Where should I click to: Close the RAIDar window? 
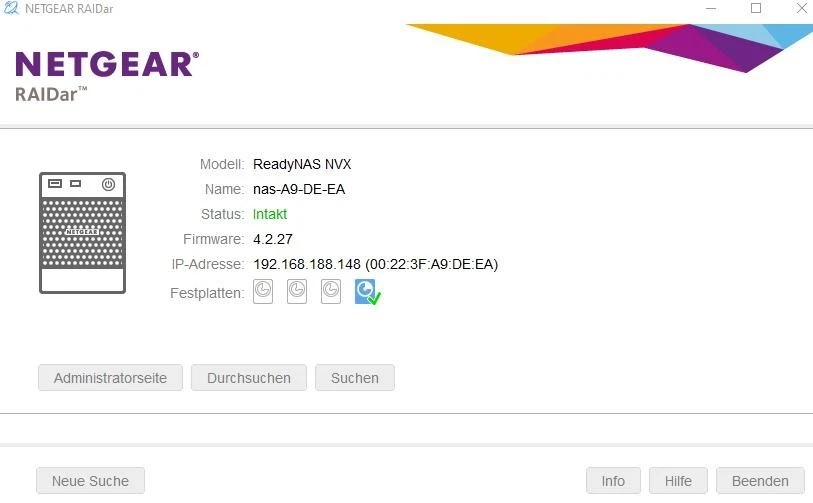click(802, 8)
